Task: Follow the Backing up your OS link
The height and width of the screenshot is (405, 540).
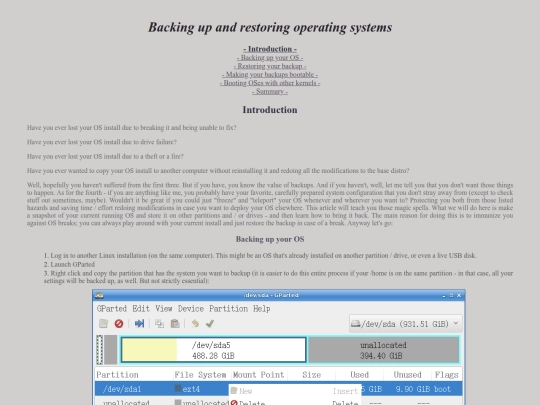Action: [x=270, y=58]
